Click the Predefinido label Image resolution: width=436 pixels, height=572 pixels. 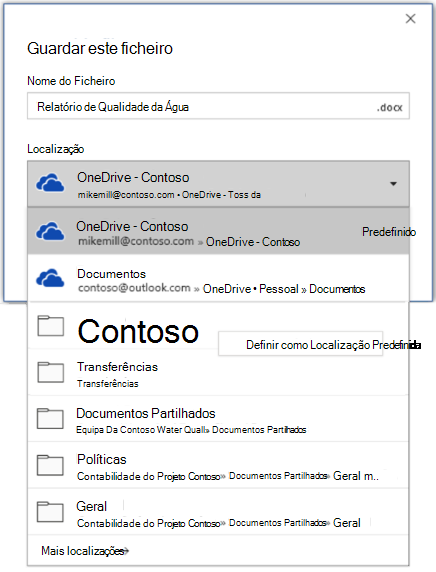389,232
